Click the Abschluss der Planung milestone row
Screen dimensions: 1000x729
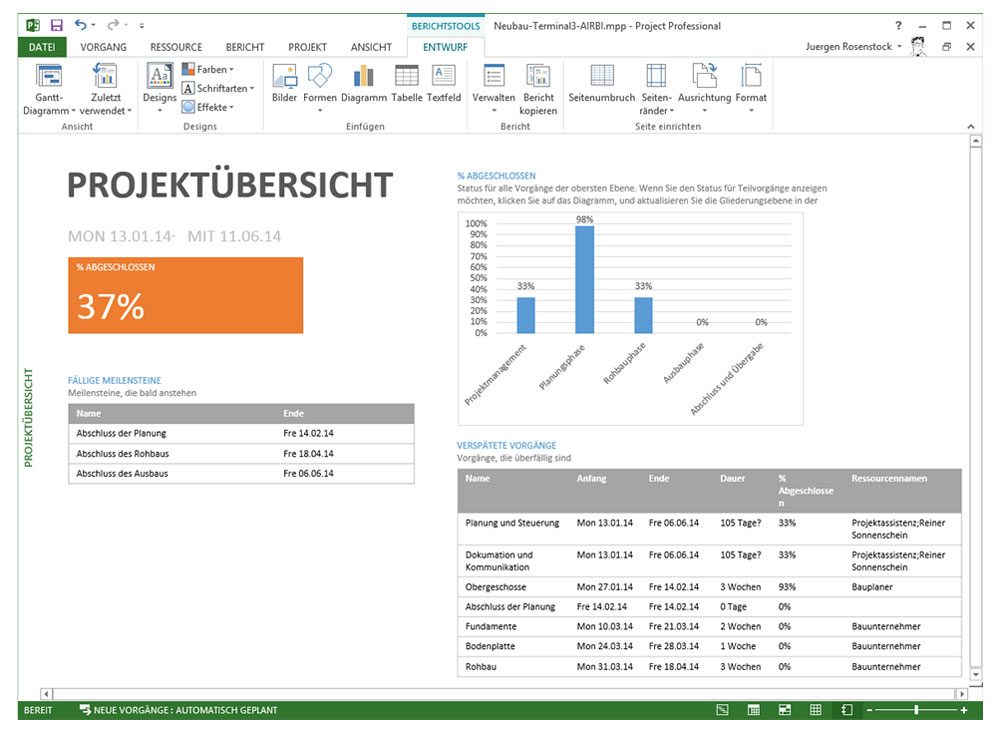point(241,433)
